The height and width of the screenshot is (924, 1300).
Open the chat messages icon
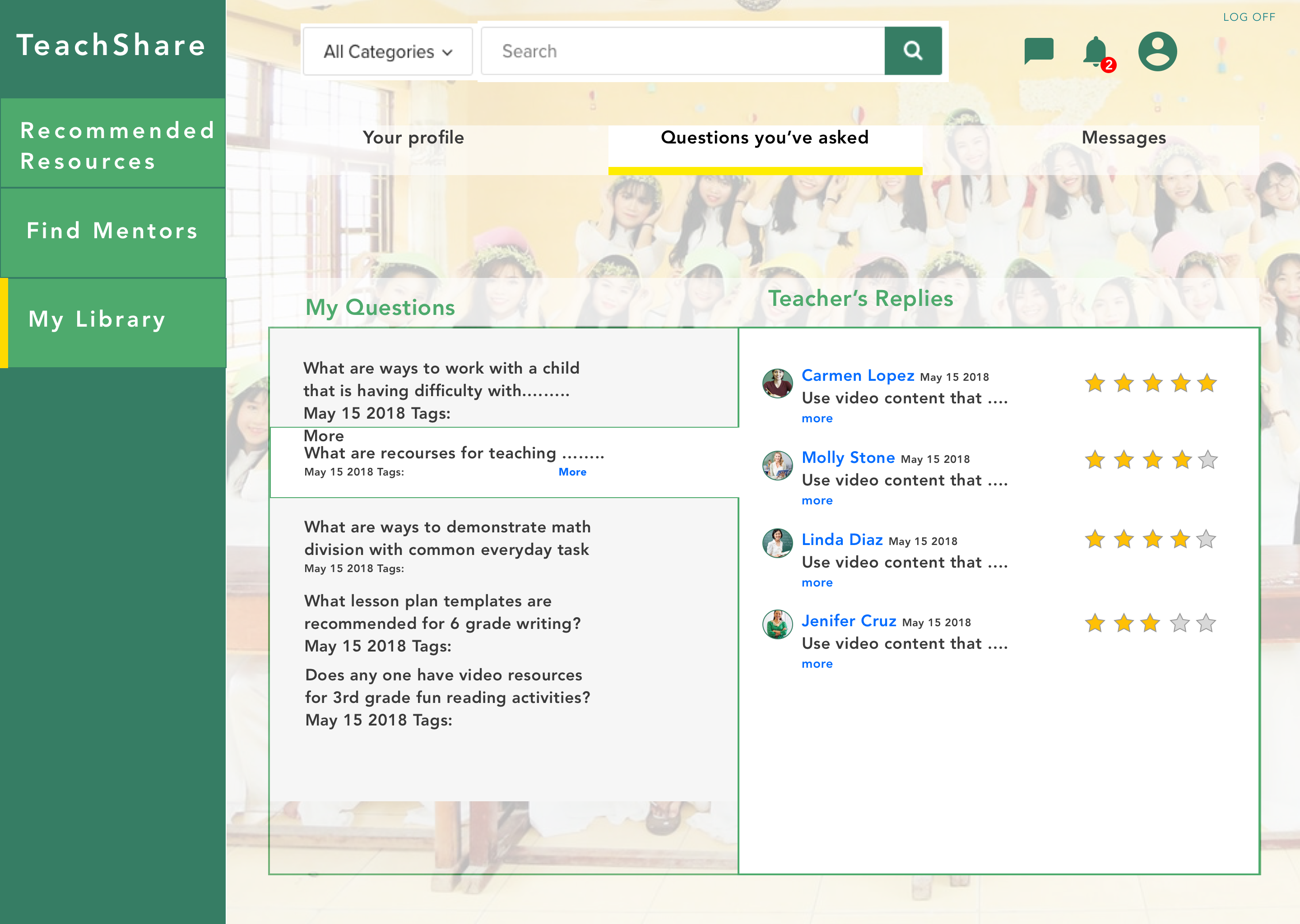(x=1038, y=51)
